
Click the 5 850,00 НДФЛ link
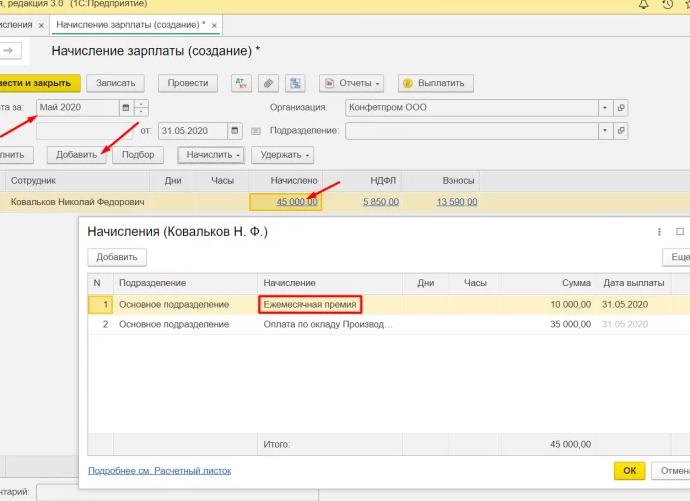coord(381,202)
